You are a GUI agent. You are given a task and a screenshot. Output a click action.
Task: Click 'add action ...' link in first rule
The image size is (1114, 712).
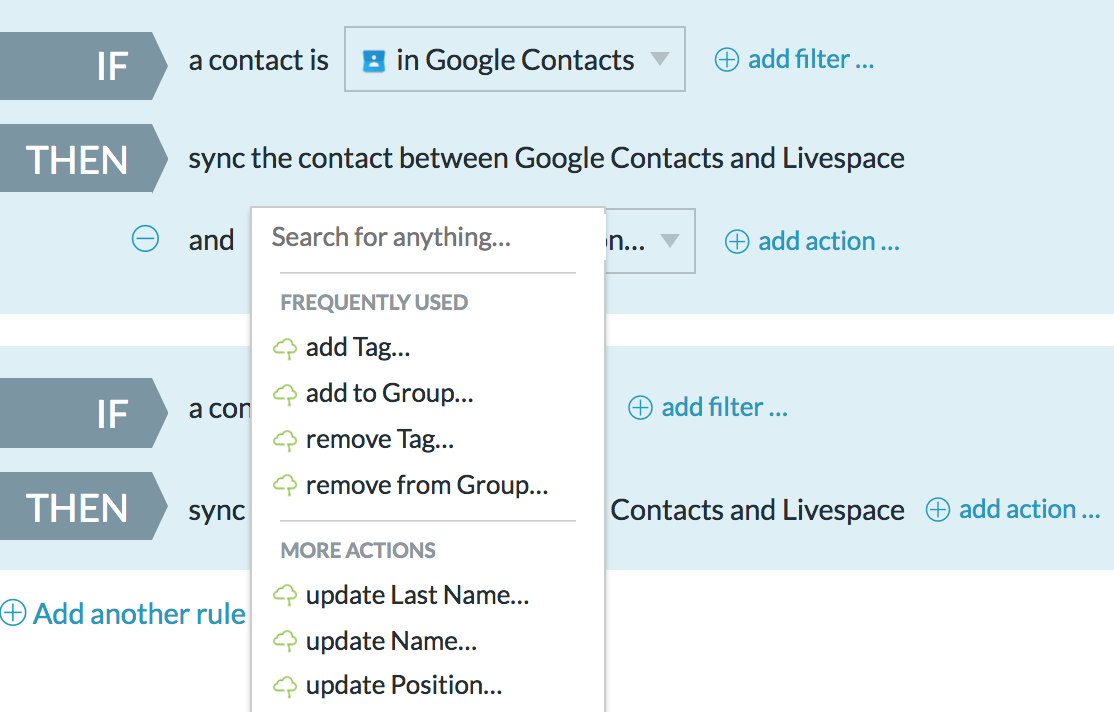[x=829, y=242]
